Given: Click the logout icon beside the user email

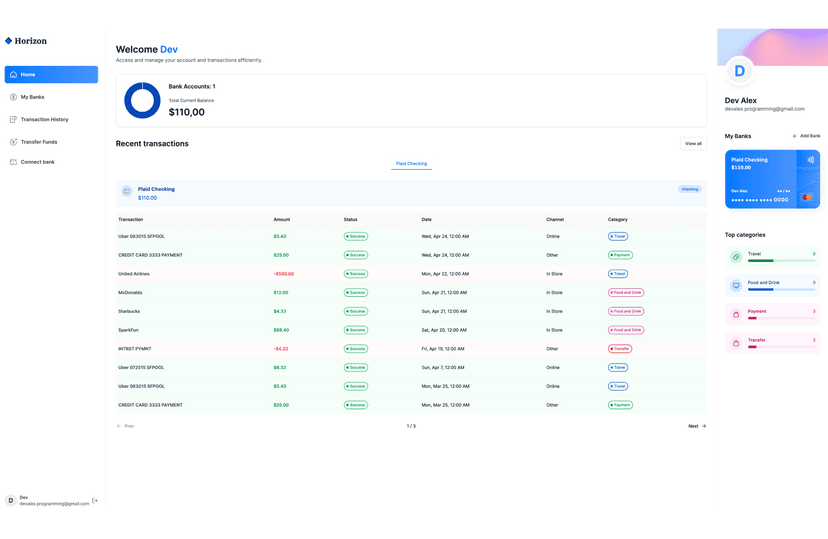Looking at the screenshot, I should [95, 500].
